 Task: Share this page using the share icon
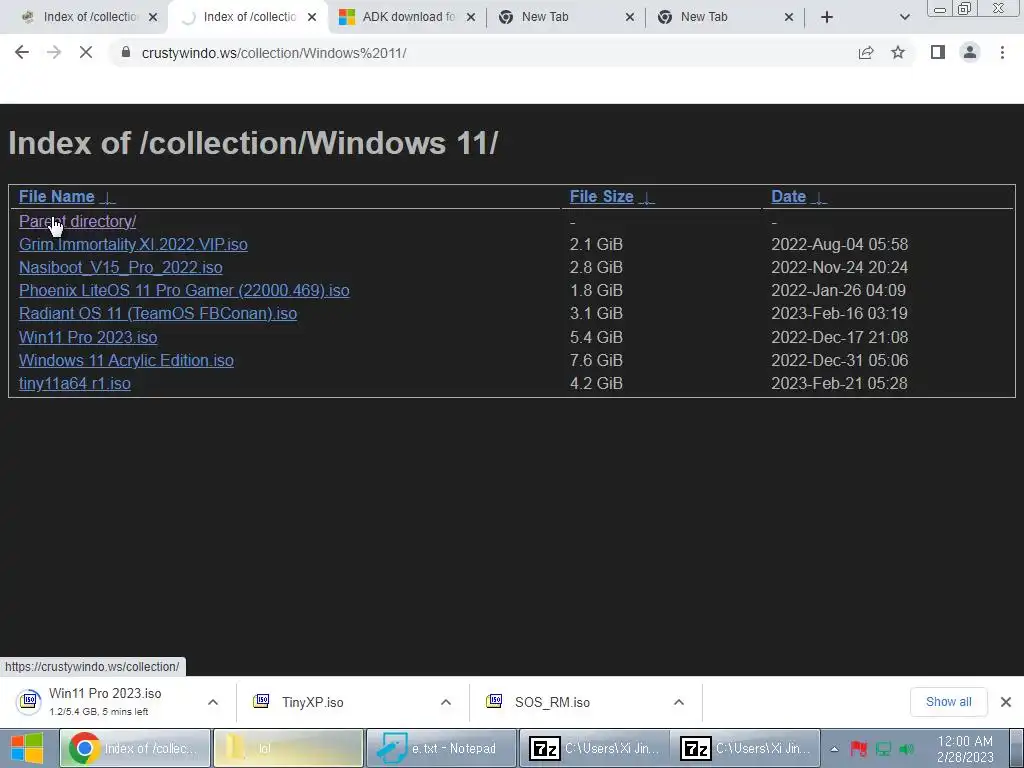[x=866, y=52]
